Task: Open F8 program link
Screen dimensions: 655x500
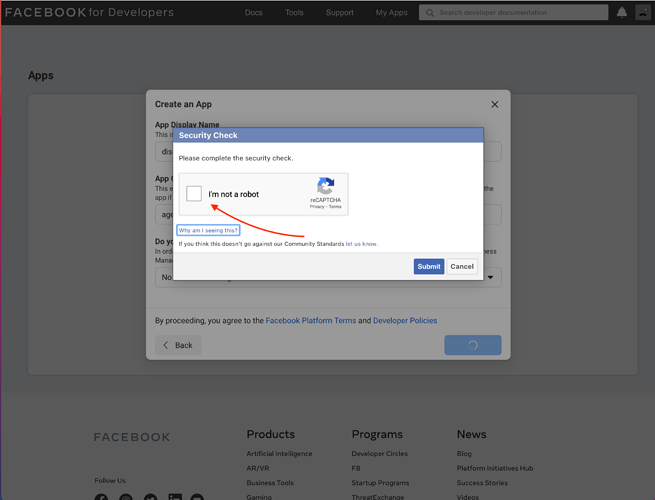Action: [356, 468]
